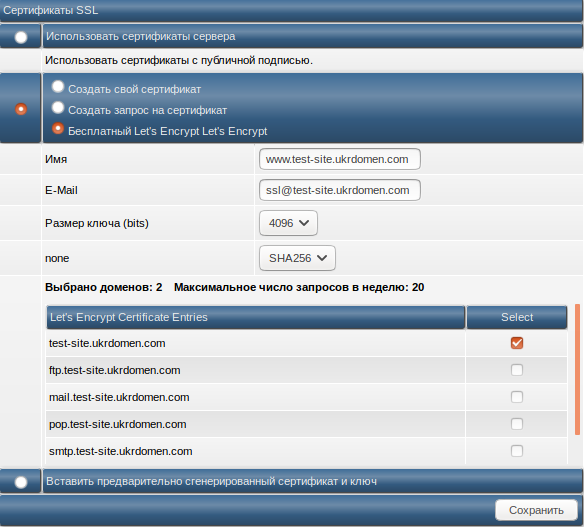Choose "Создать запрос на сертификат" radio option
Screen dimensions: 584x527
pos(58,108)
